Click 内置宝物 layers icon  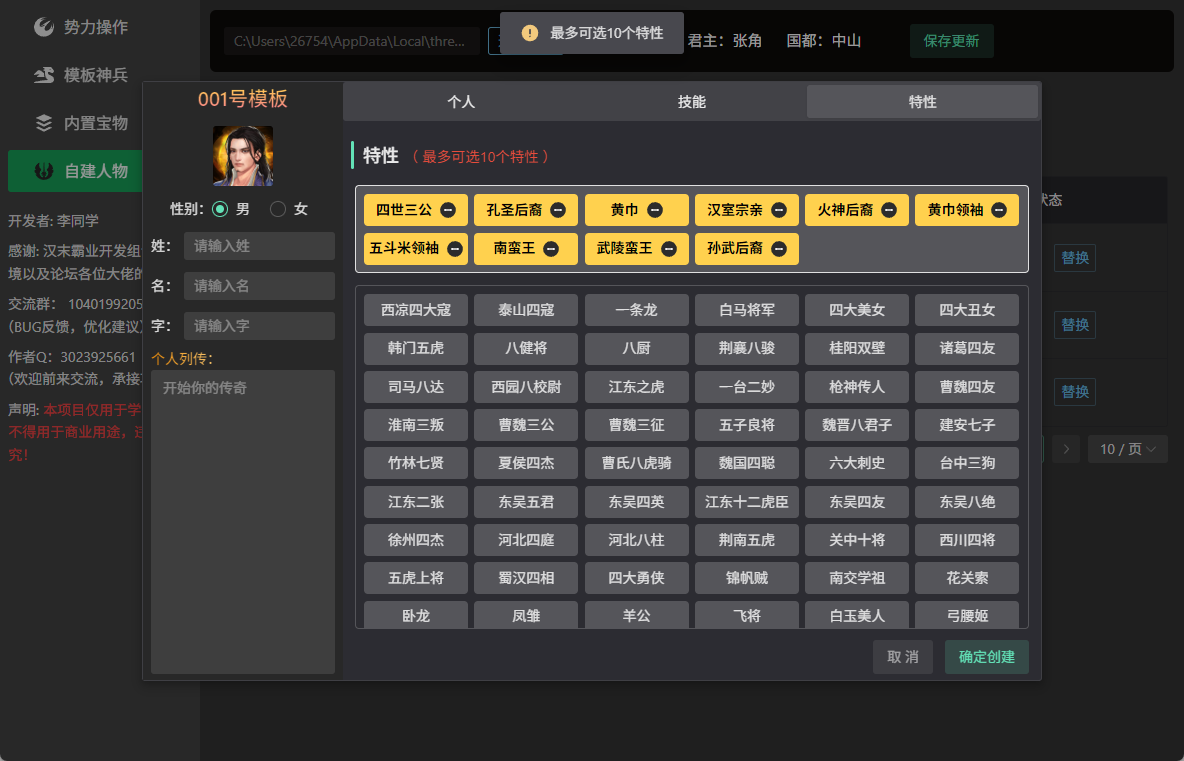pos(44,123)
